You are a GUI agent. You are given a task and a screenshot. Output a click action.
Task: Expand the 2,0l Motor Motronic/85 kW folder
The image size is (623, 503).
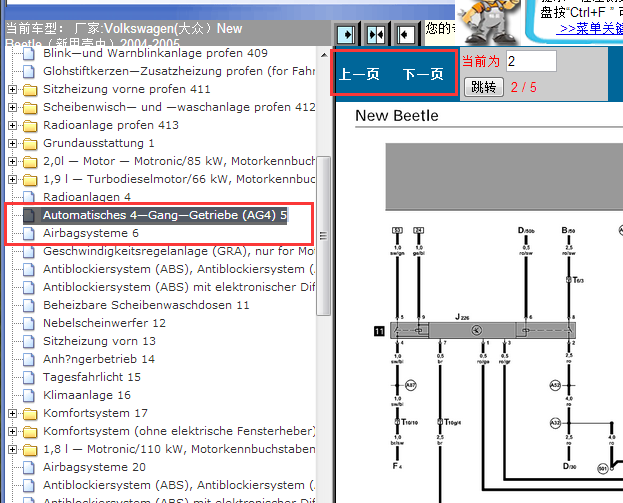coord(12,161)
